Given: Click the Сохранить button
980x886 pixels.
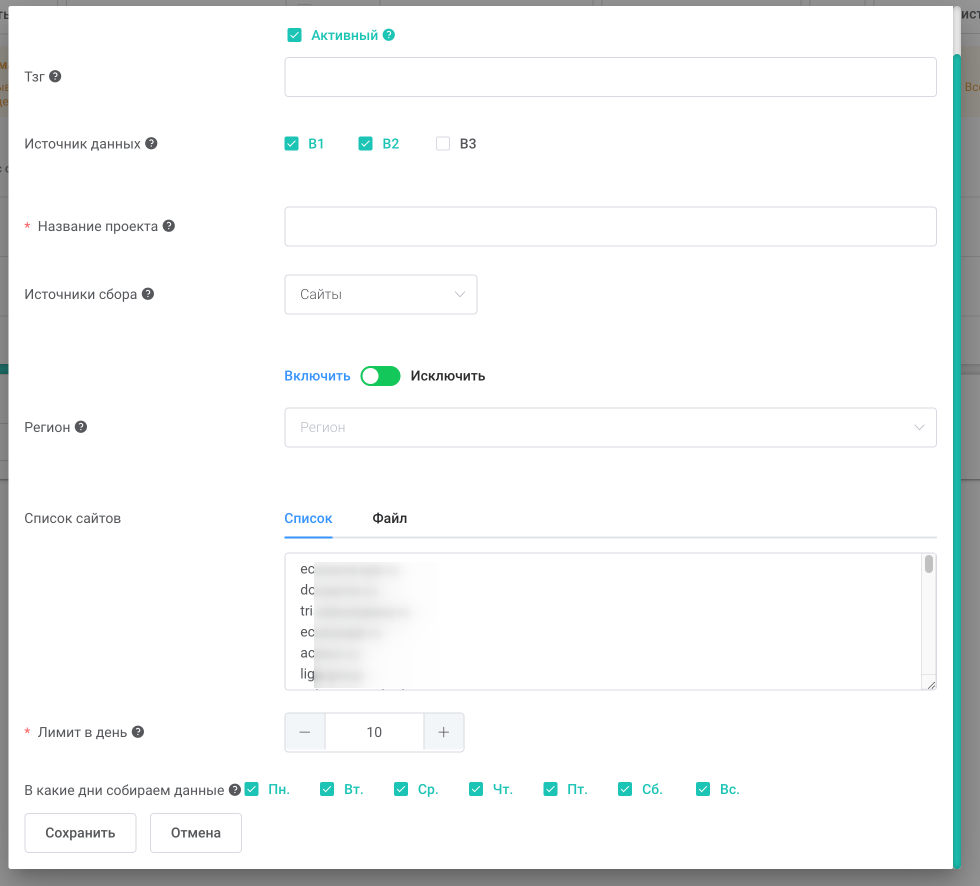Looking at the screenshot, I should click(x=80, y=833).
